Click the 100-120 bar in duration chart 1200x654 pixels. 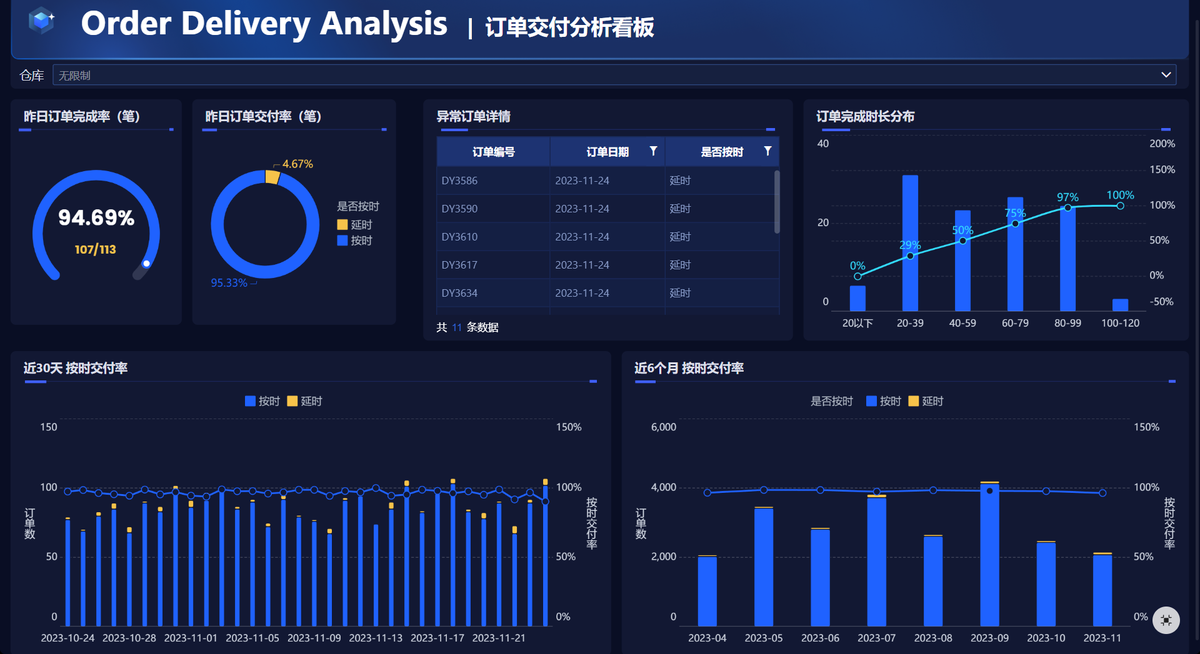1120,305
